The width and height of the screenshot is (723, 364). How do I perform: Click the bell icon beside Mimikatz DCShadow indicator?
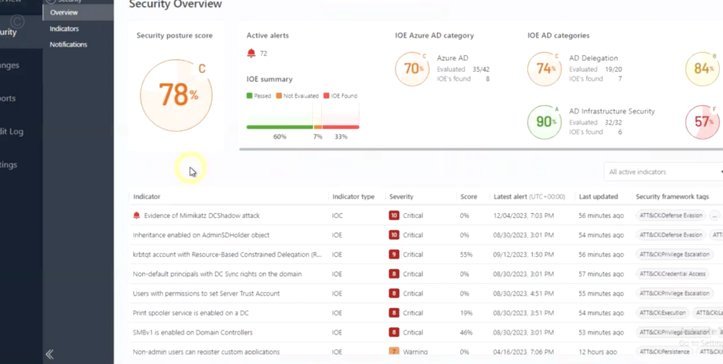136,215
